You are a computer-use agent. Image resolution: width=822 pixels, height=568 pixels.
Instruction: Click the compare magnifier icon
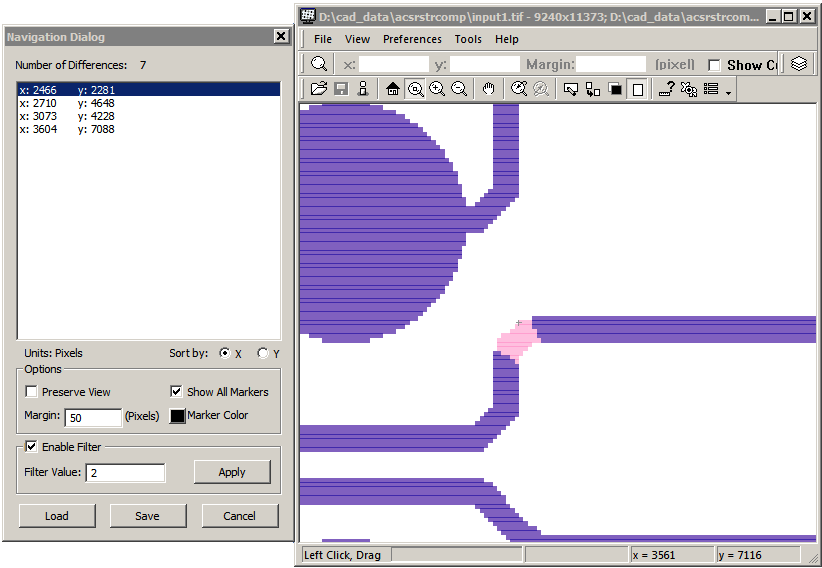(519, 89)
